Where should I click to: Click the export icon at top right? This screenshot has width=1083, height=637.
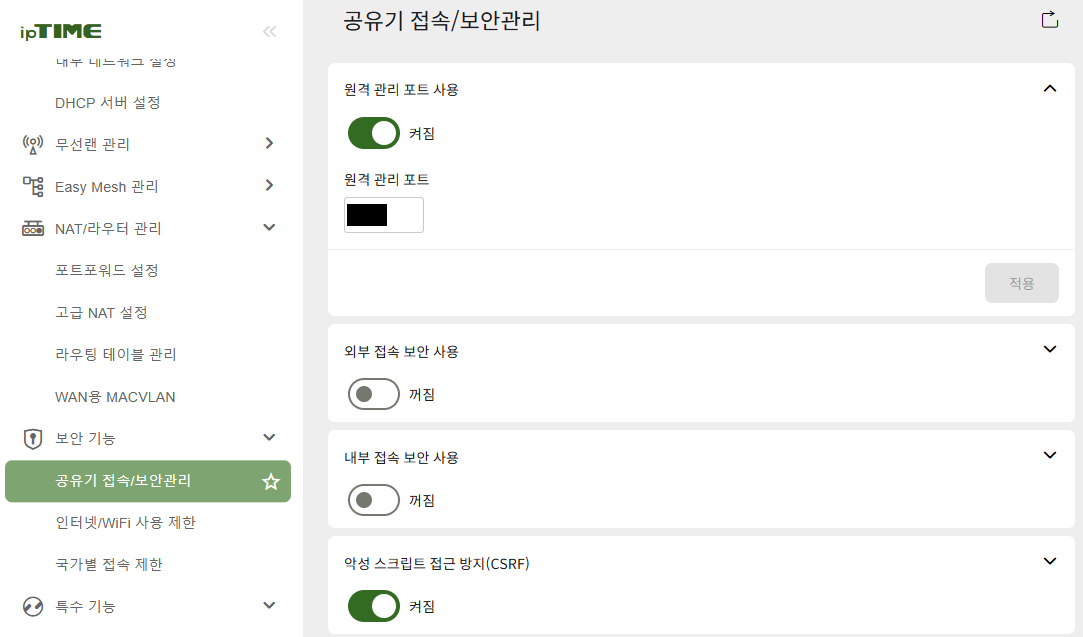pyautogui.click(x=1048, y=18)
